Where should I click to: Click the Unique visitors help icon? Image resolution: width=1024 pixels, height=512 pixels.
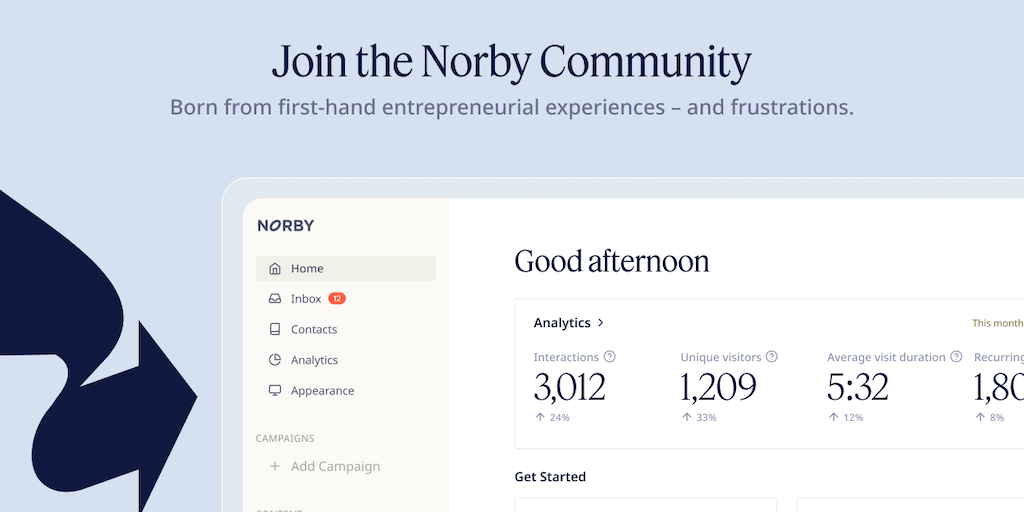pyautogui.click(x=772, y=357)
